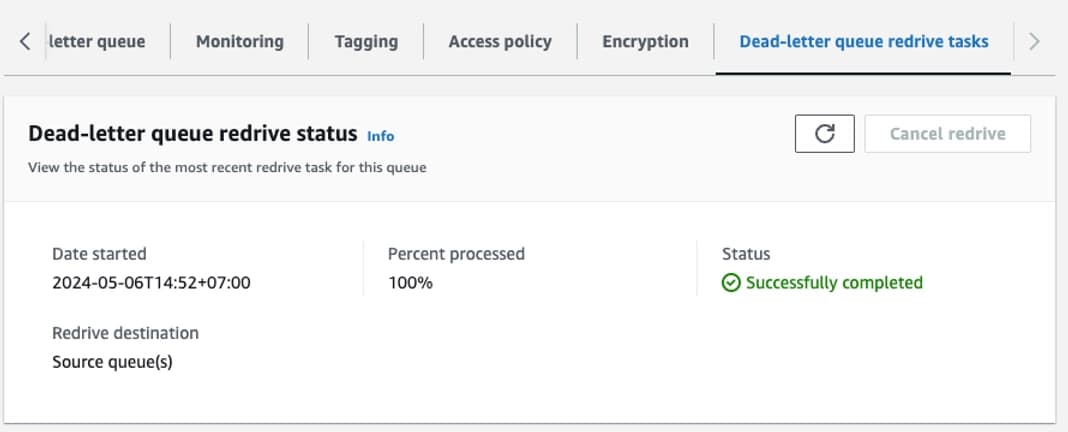Click the Source queue(s) destination value
Viewport: 1068px width, 432px height.
[x=112, y=362]
